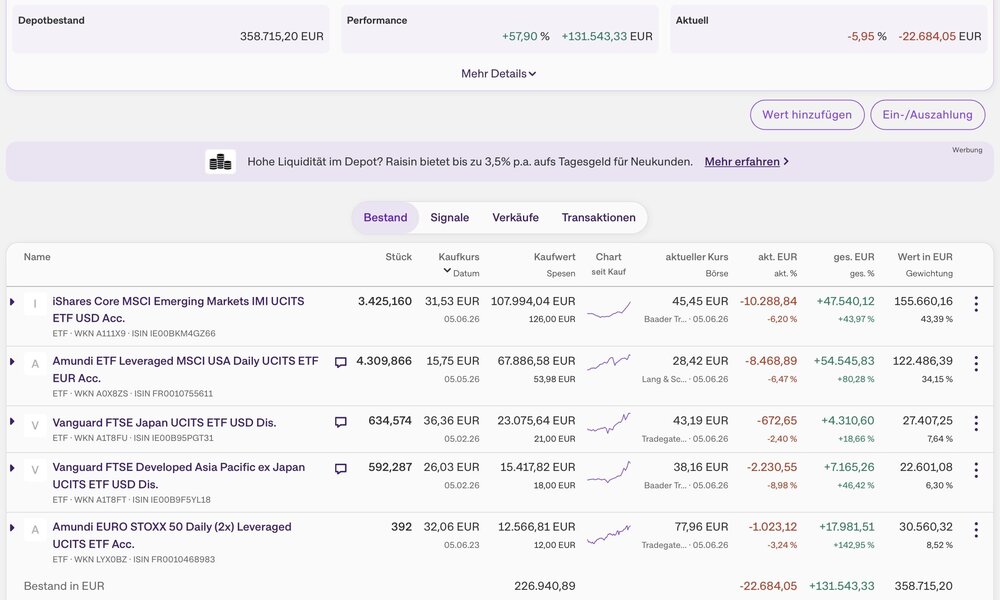
Task: Click the Raisin coin stack ad icon
Action: (x=221, y=162)
